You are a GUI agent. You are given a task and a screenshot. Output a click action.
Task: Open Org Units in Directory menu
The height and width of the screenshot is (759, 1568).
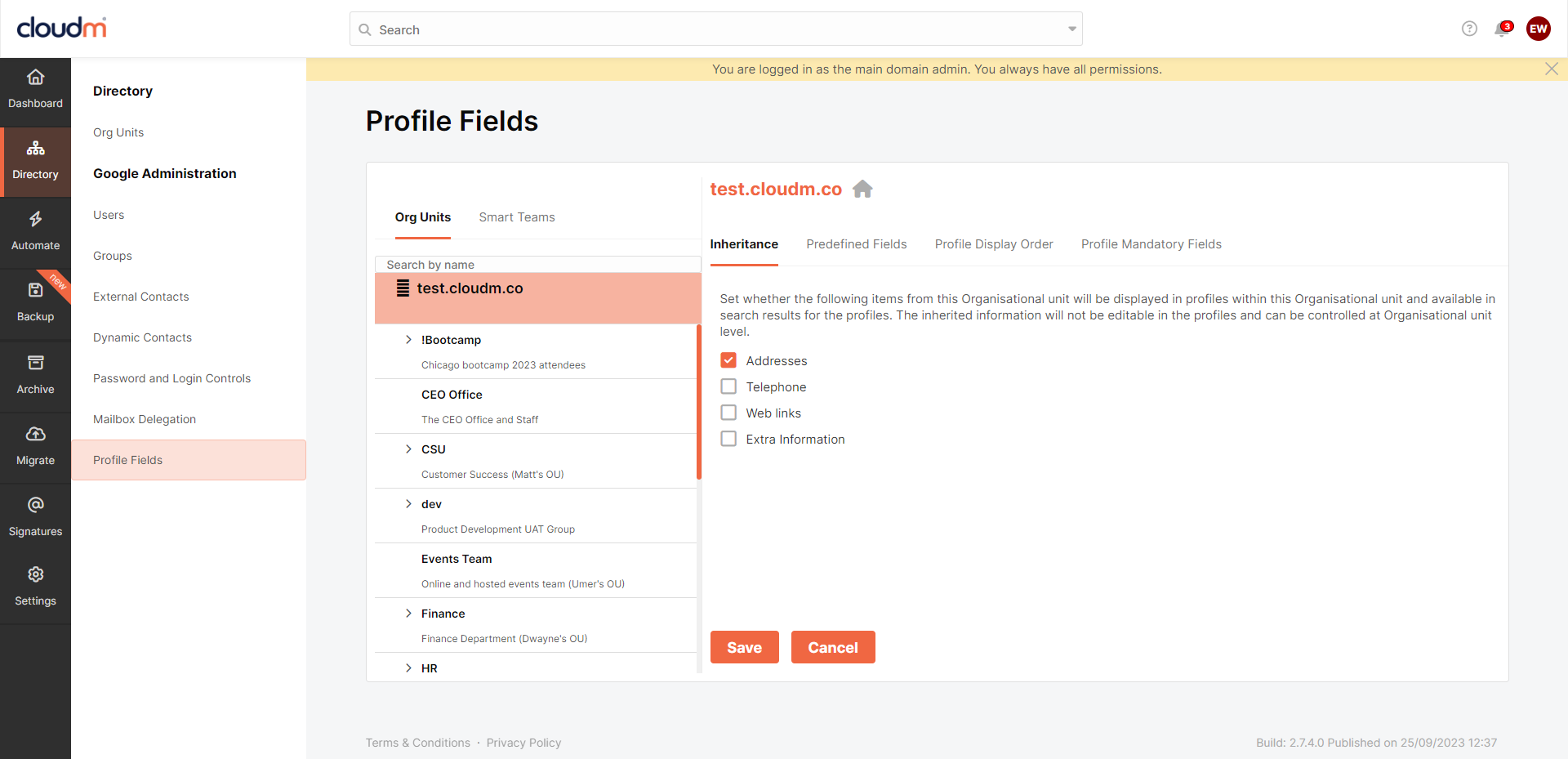[x=118, y=132]
